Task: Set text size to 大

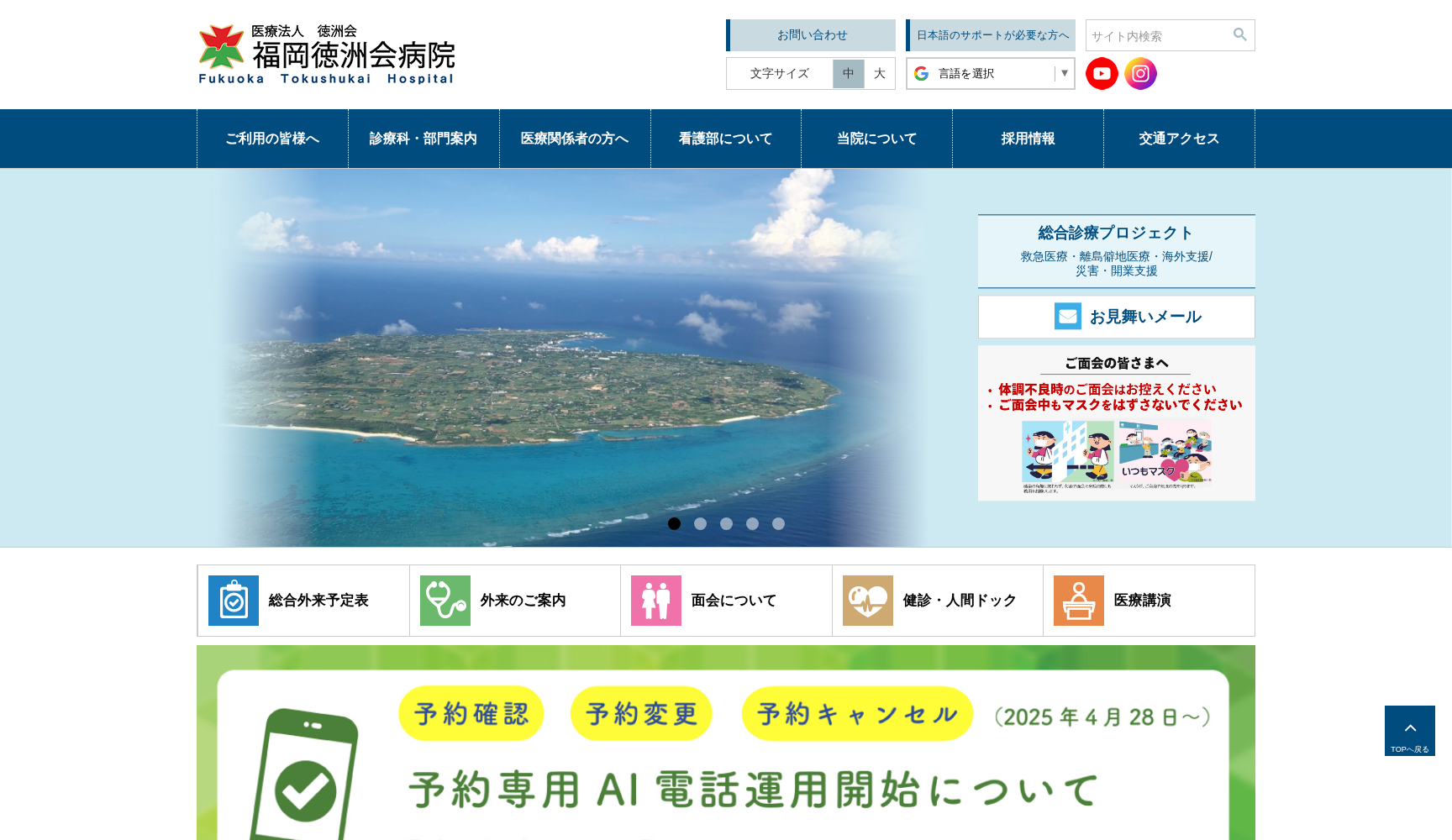Action: point(880,74)
